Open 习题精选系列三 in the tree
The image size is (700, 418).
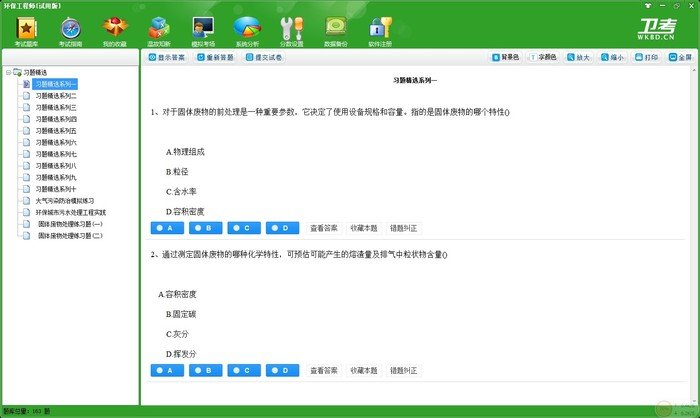[x=56, y=107]
